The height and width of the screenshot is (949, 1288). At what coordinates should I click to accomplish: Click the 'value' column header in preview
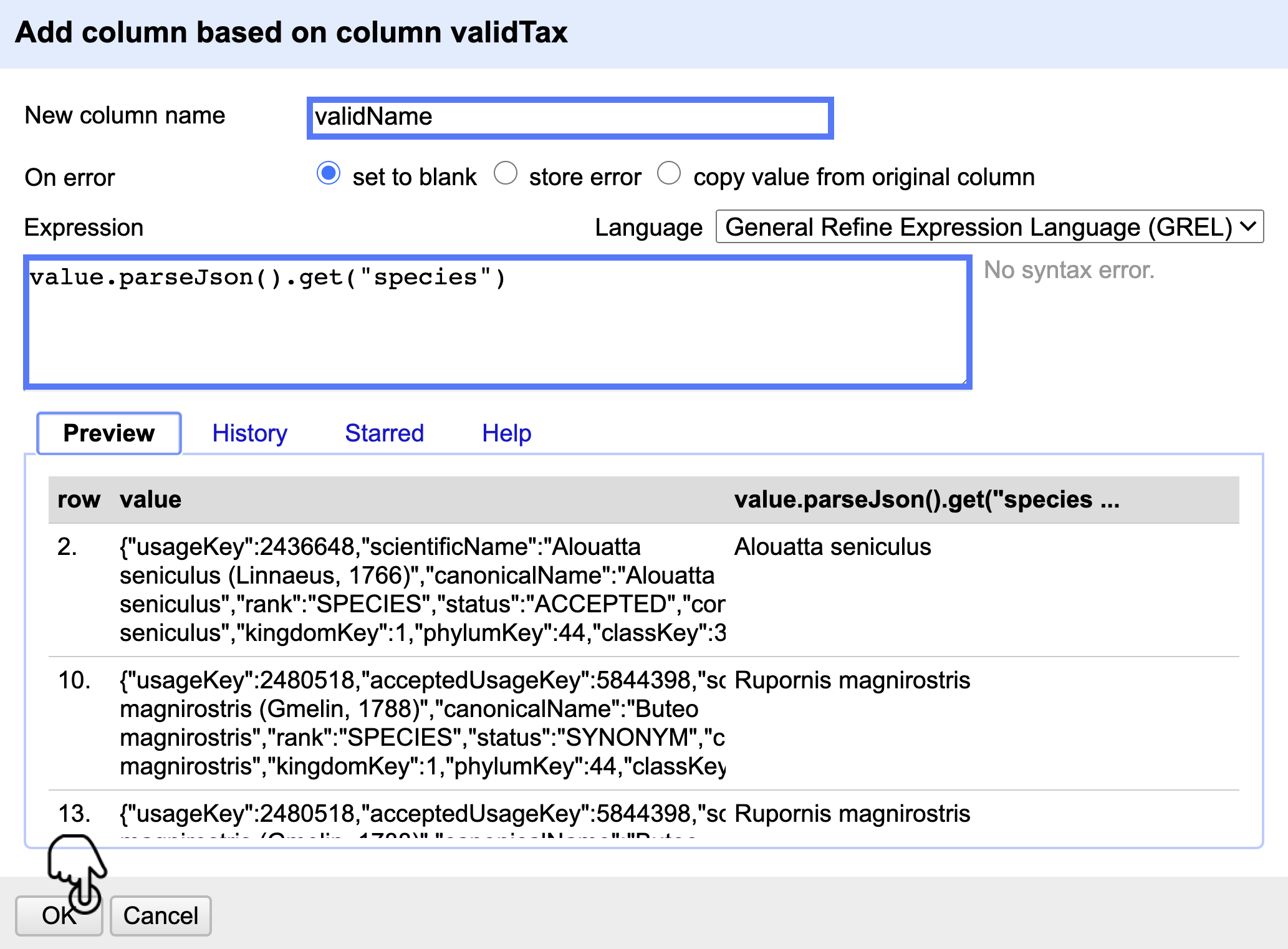[150, 499]
